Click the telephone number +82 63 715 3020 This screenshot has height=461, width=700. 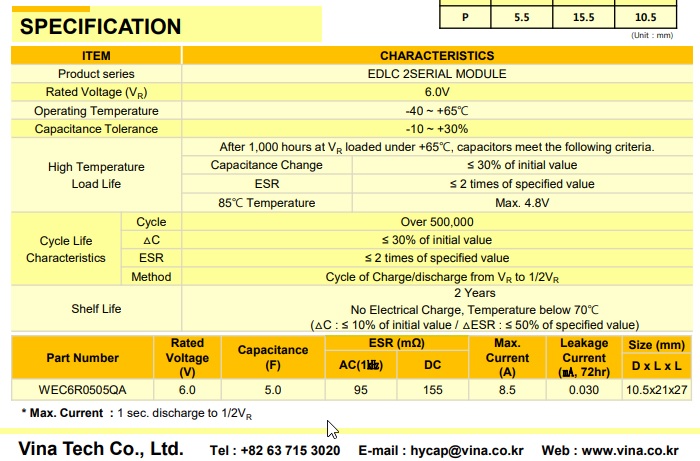(290, 450)
